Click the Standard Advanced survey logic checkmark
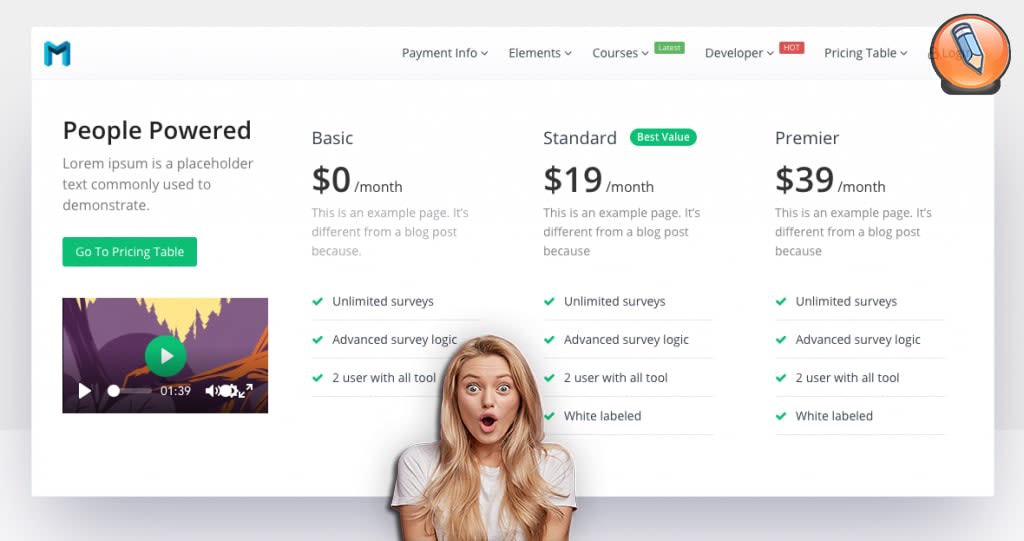The height and width of the screenshot is (541, 1024). coord(549,340)
